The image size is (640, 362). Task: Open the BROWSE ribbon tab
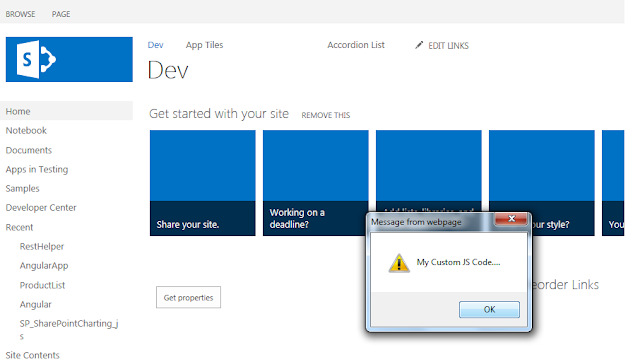click(20, 14)
